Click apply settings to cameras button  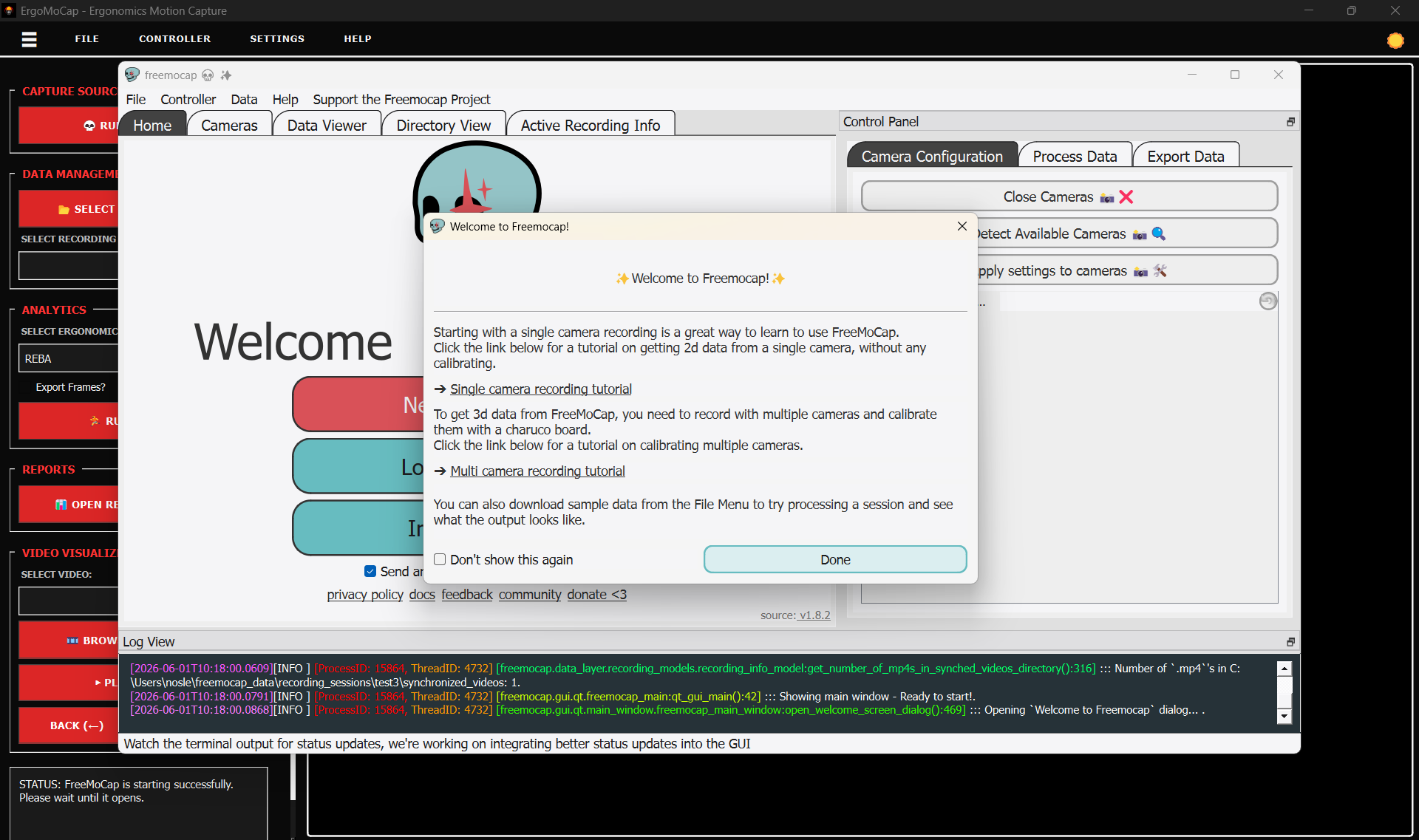coord(1127,270)
